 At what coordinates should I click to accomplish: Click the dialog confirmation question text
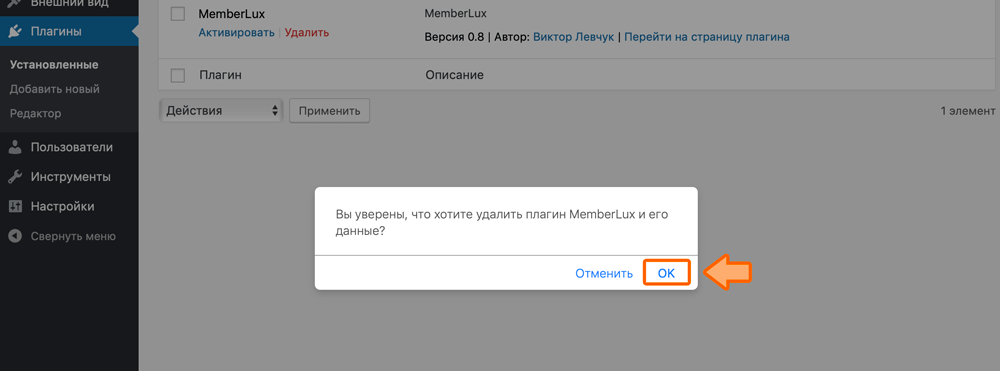point(502,222)
